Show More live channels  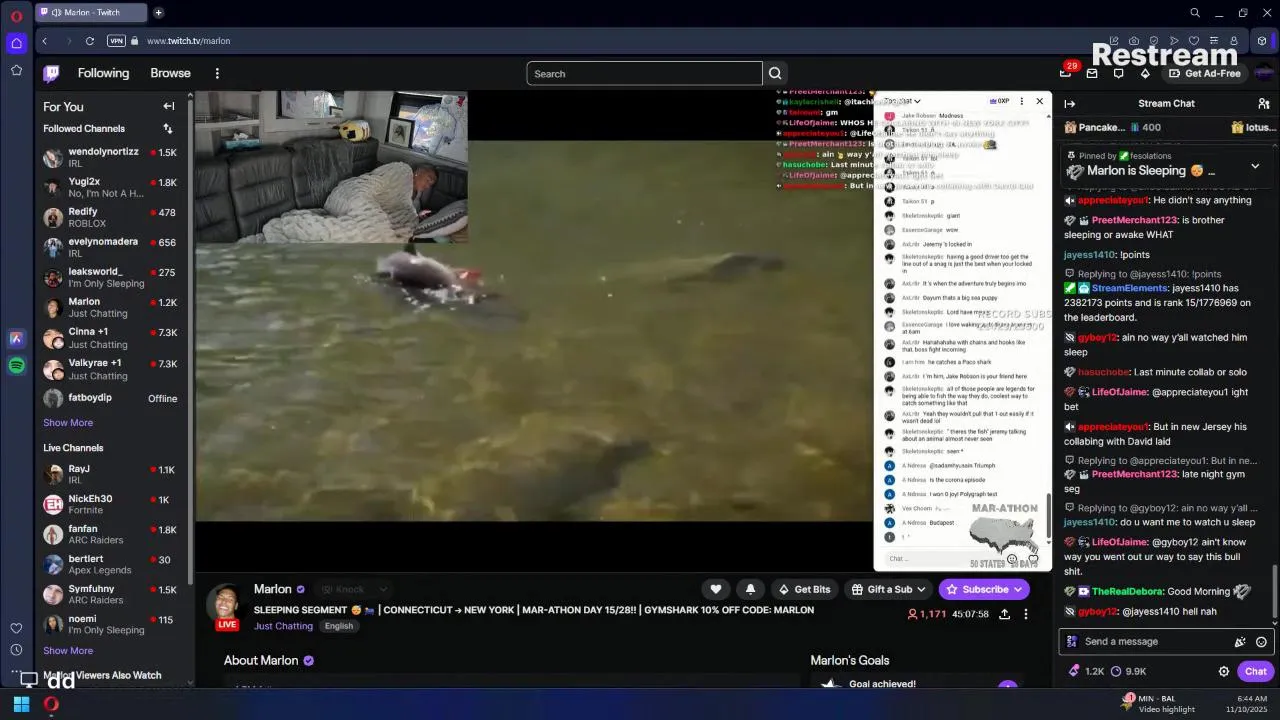click(x=68, y=651)
